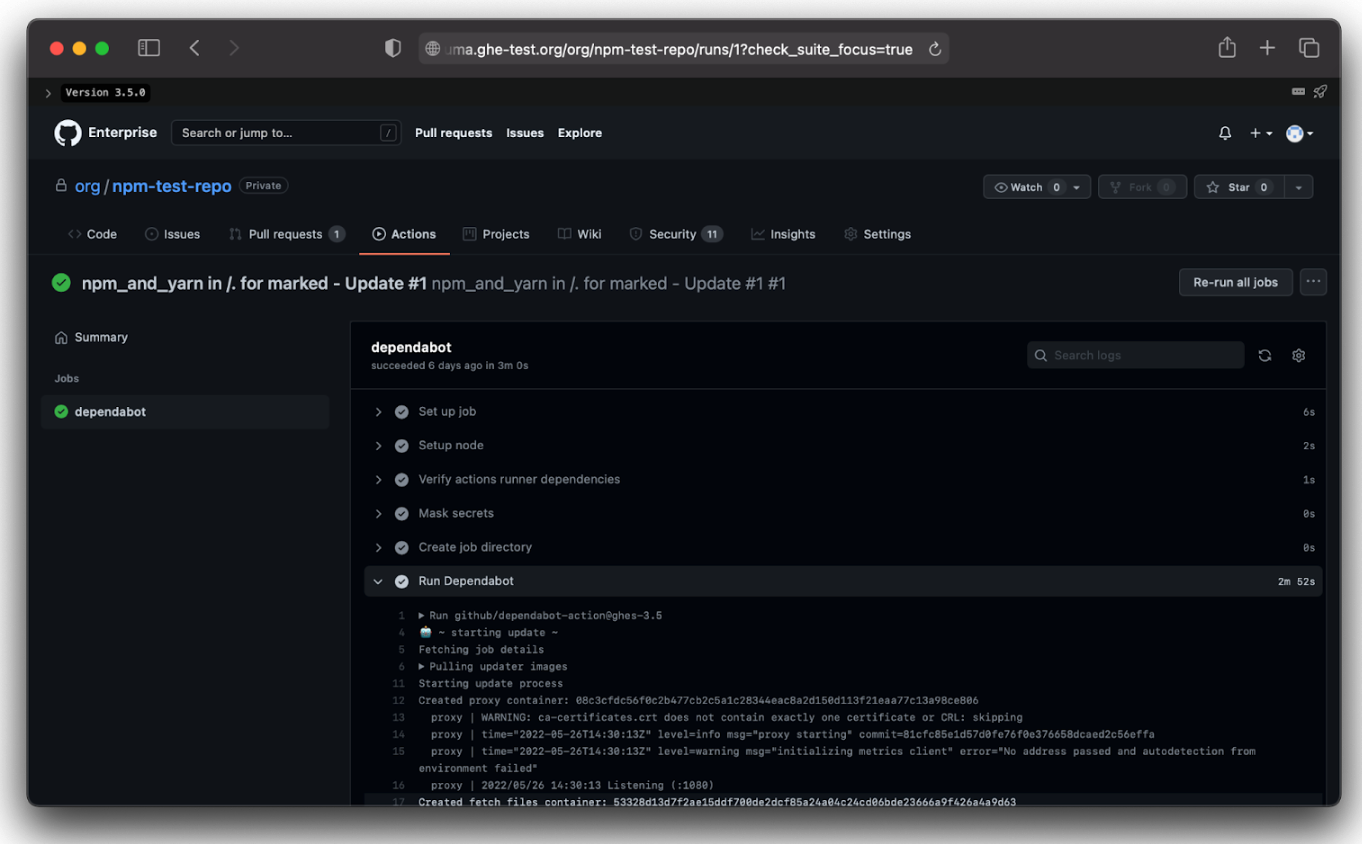Expand the Run github/dependabot-action log group

click(x=540, y=616)
